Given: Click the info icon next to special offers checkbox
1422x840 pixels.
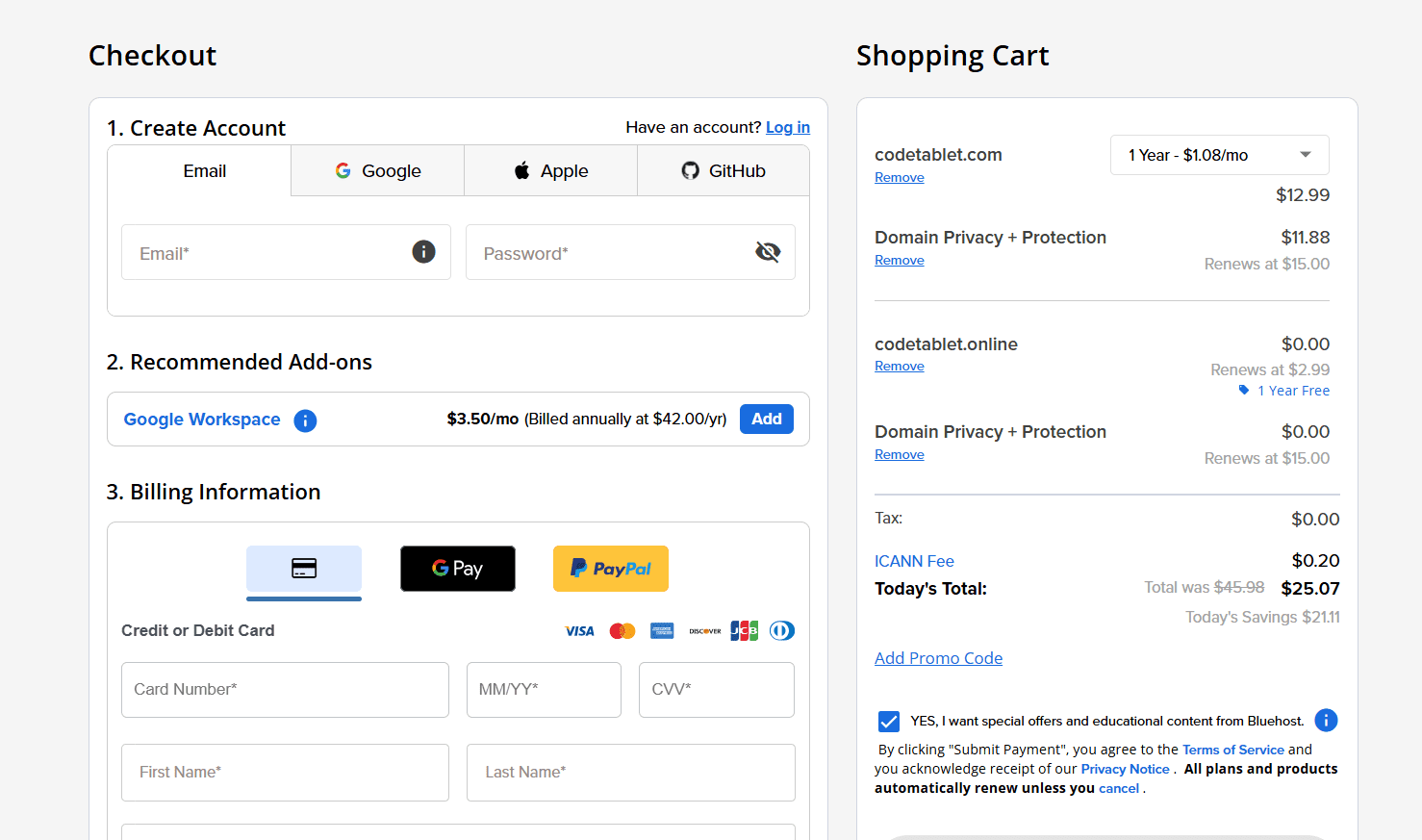Looking at the screenshot, I should point(1326,720).
